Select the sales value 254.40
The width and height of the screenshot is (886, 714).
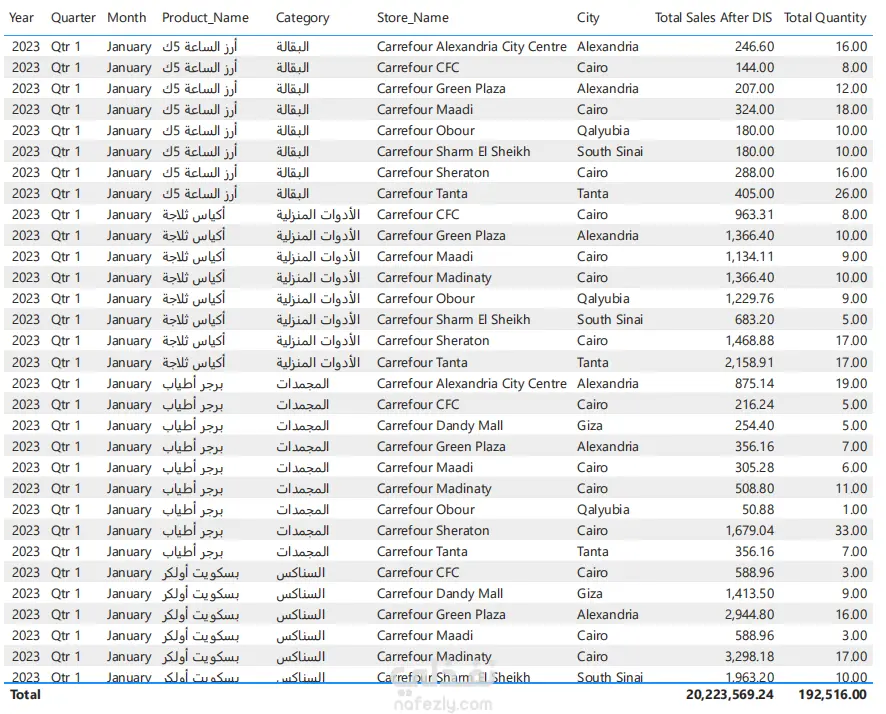pos(754,425)
